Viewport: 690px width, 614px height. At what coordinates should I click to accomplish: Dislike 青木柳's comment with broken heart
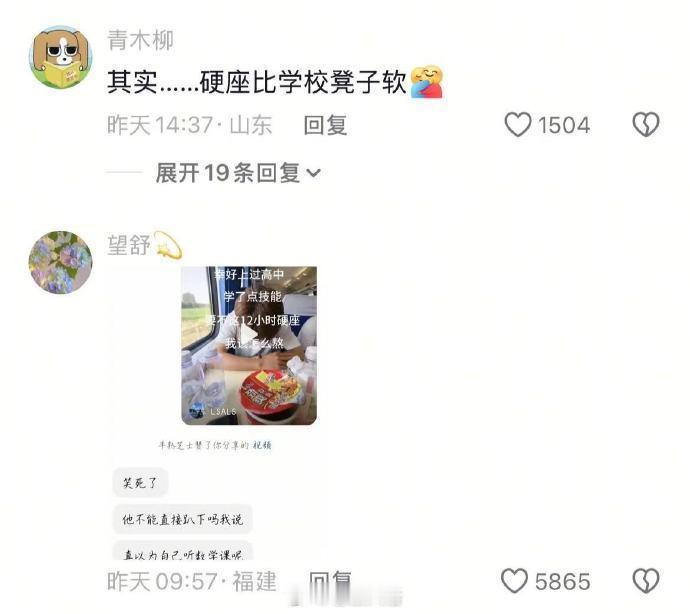tap(646, 125)
